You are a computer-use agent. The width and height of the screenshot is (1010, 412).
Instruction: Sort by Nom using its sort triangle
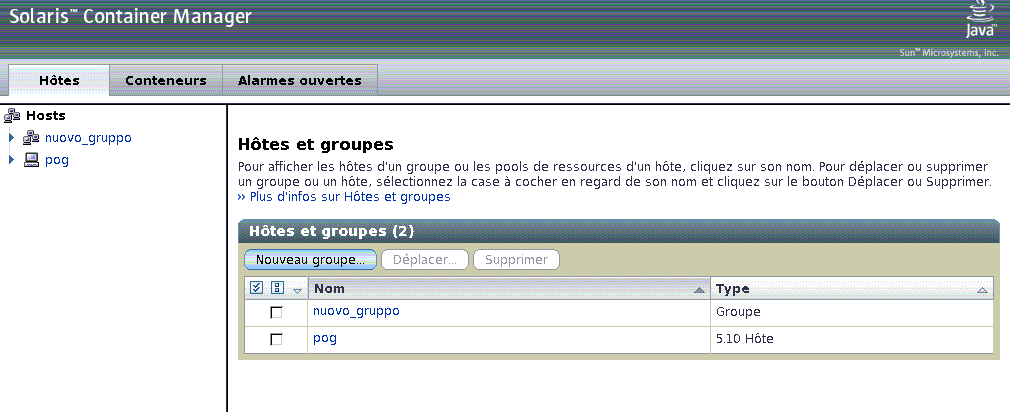click(699, 291)
